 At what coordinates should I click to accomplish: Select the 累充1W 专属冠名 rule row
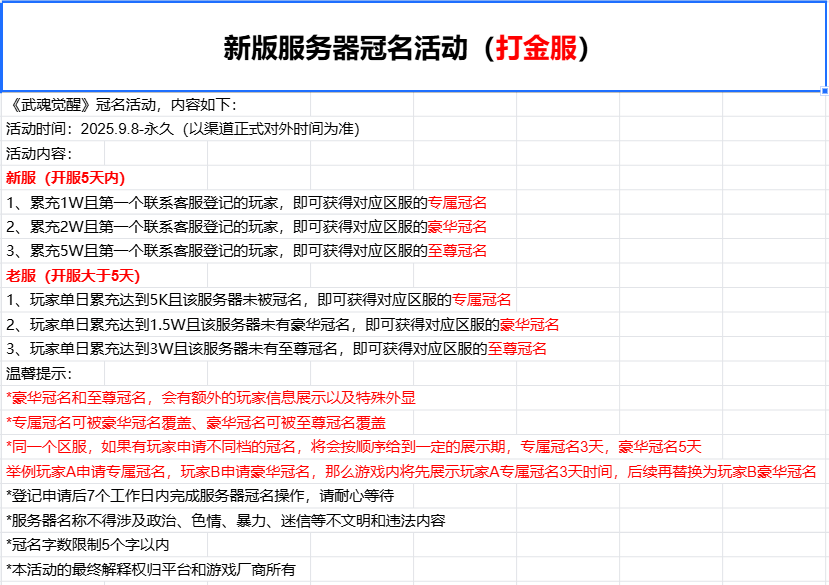point(246,202)
